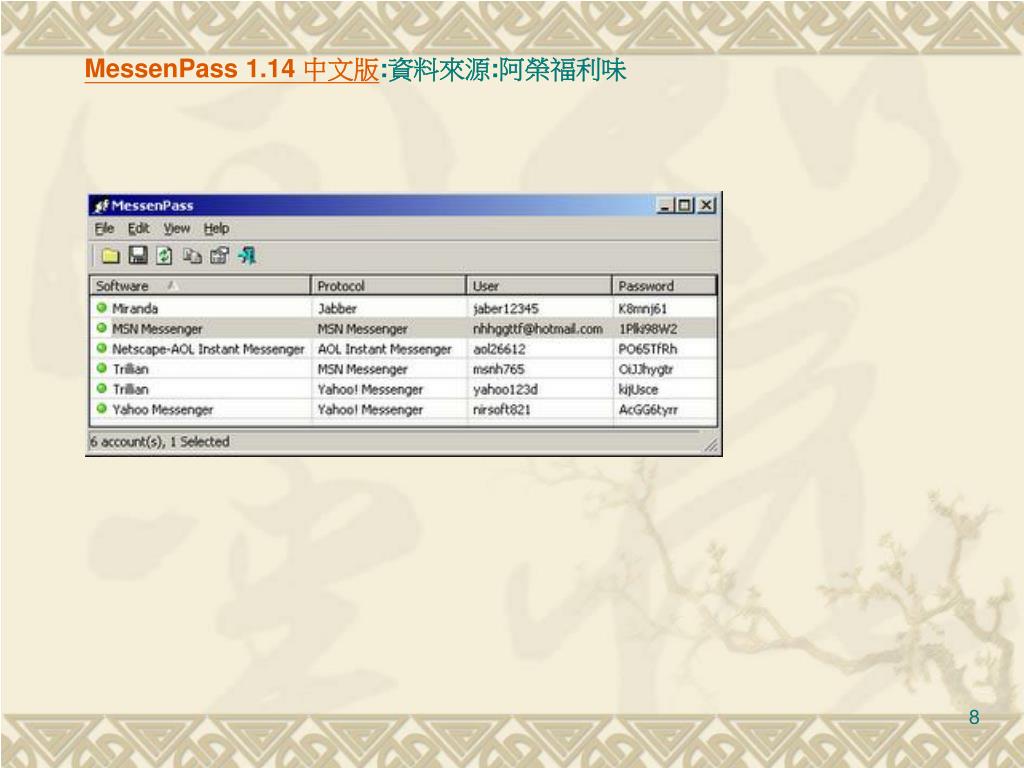Click the green icon beside Miranda
1024x768 pixels.
[x=101, y=308]
